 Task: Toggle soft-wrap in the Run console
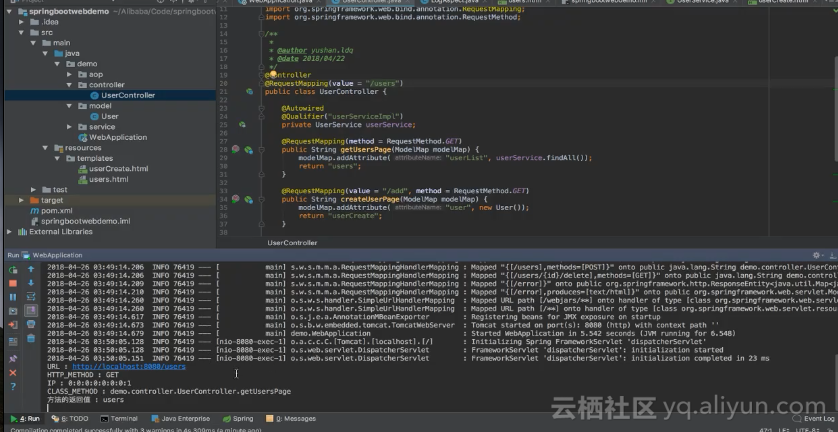[31, 297]
